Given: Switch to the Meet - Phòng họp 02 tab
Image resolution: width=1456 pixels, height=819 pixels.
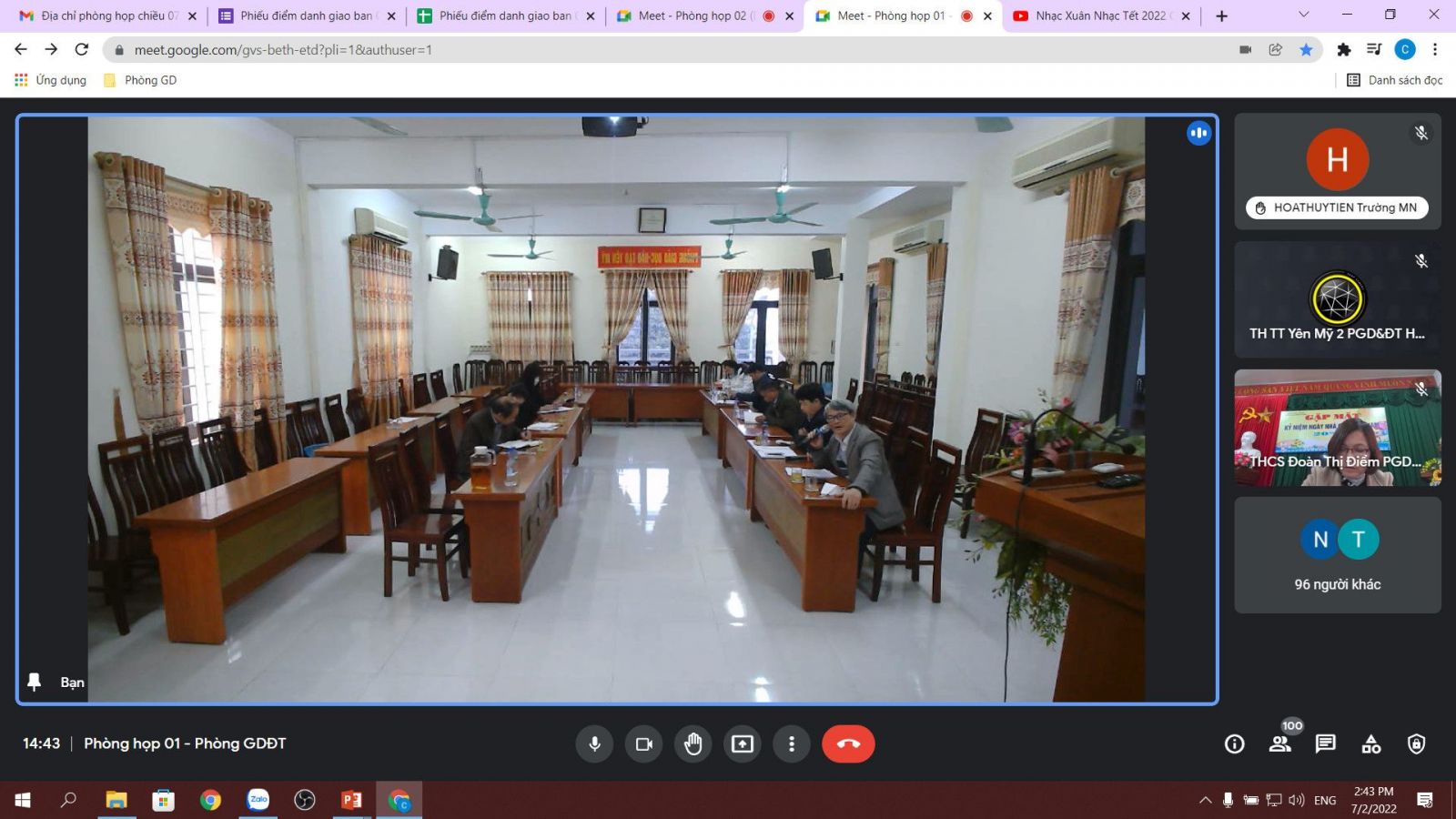Looking at the screenshot, I should click(692, 15).
